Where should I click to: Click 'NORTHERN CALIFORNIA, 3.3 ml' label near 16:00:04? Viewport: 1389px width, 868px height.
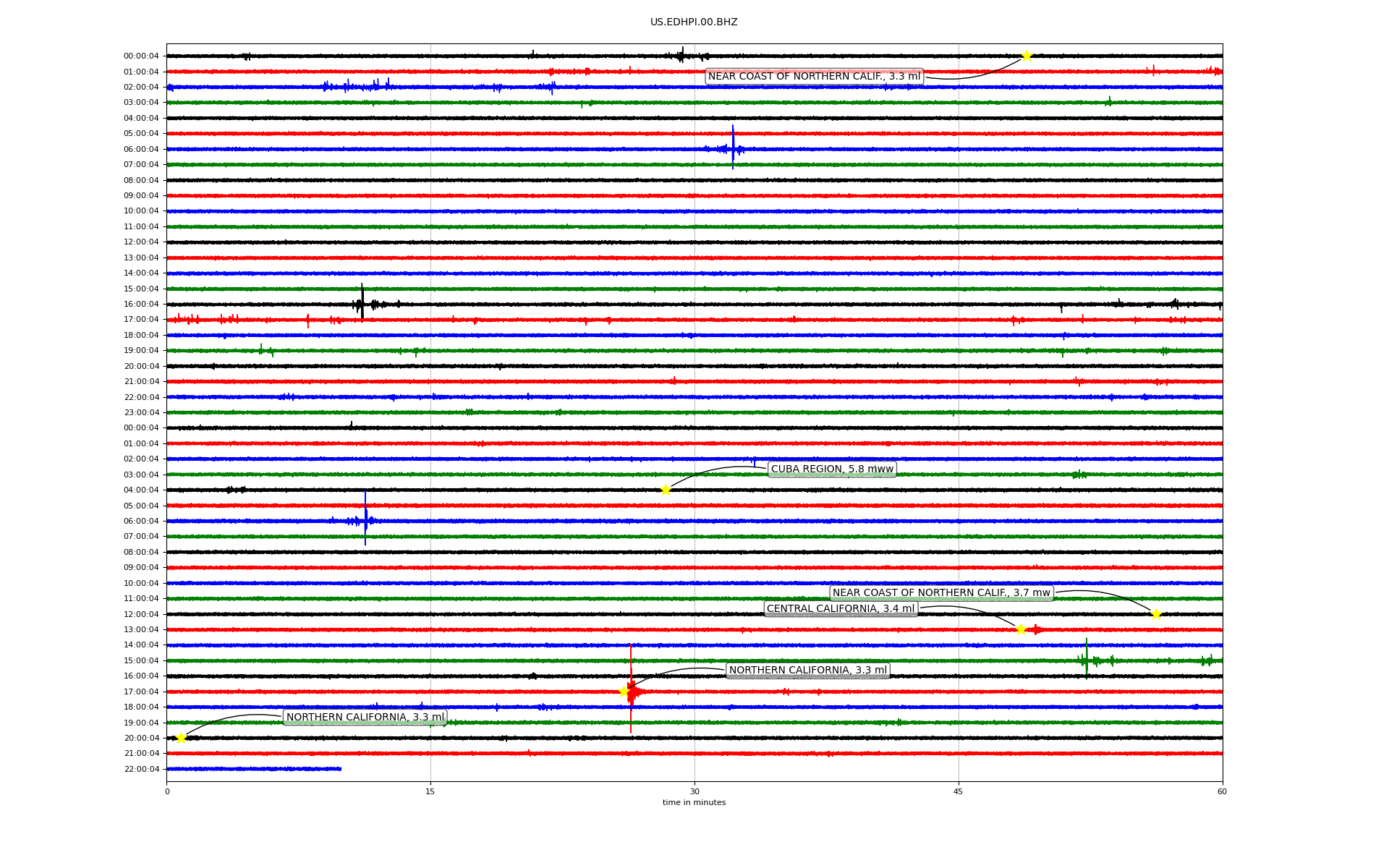point(807,670)
